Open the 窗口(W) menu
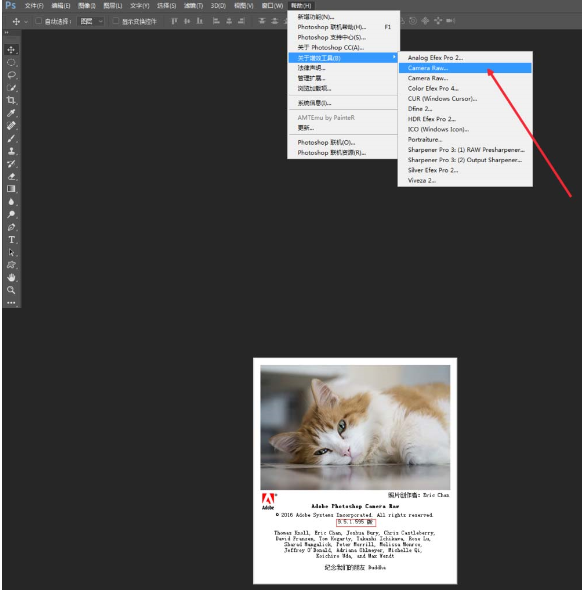Screen dimensions: 584x590 coord(272,6)
